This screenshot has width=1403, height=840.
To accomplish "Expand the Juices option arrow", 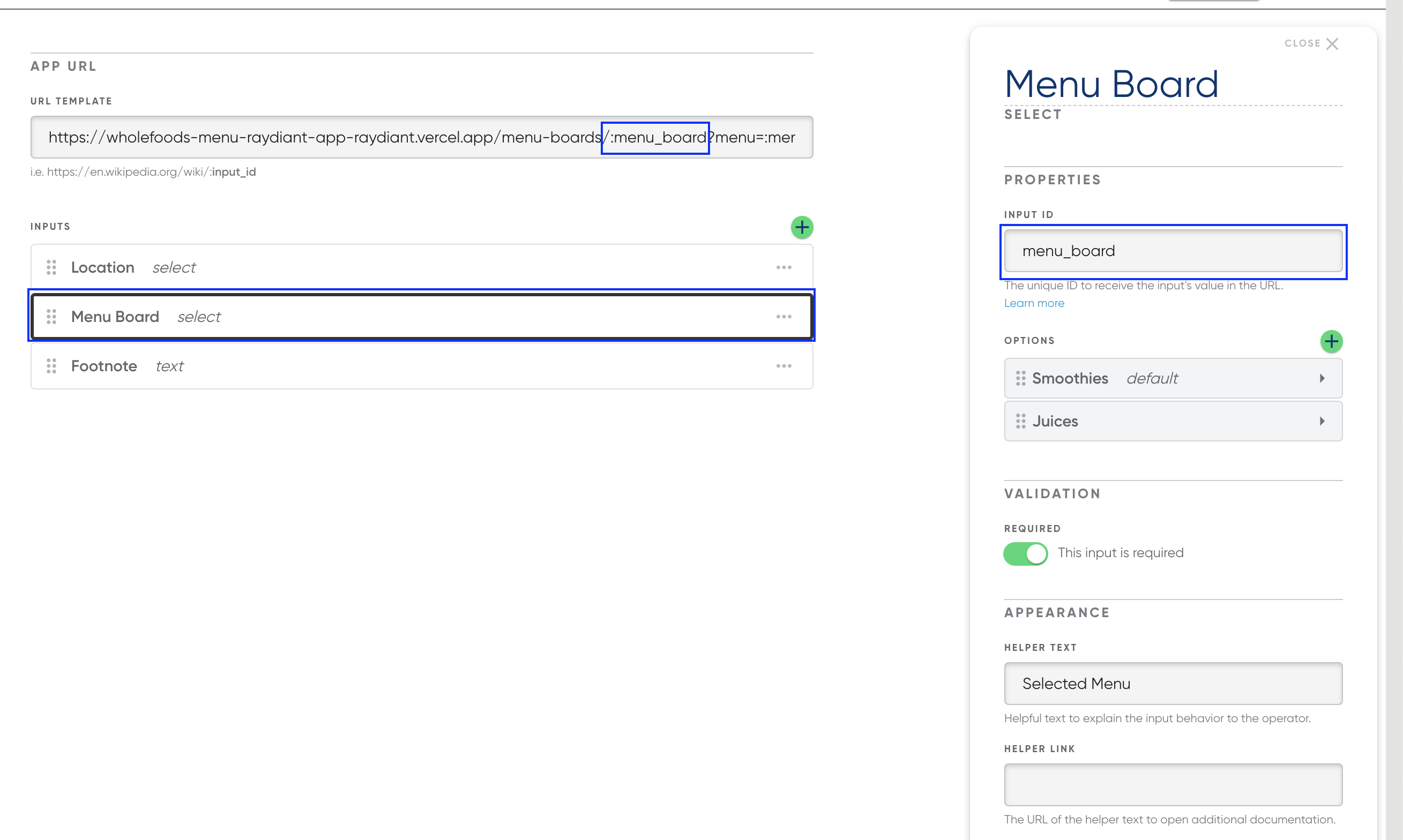I will pos(1322,421).
